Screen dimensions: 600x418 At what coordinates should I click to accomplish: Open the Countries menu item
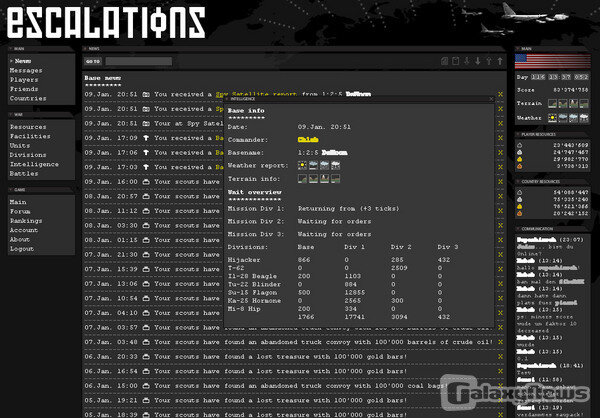28,98
